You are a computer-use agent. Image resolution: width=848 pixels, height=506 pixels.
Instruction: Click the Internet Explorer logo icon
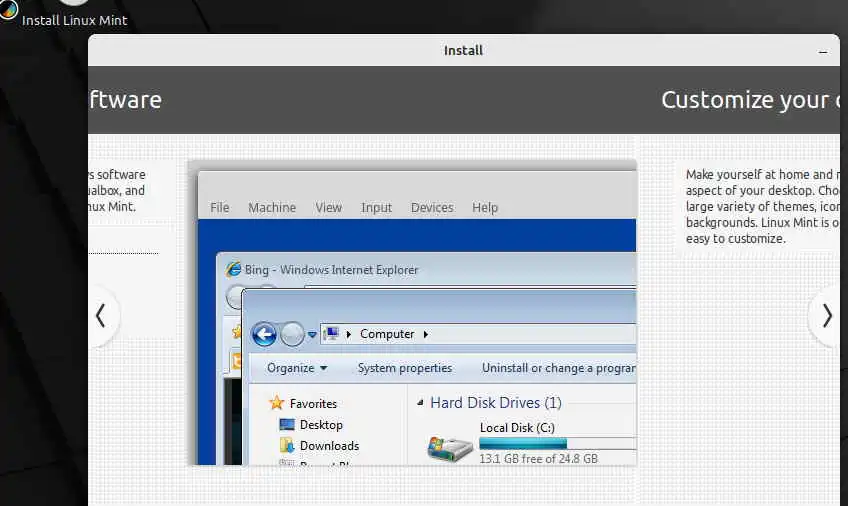[x=234, y=269]
